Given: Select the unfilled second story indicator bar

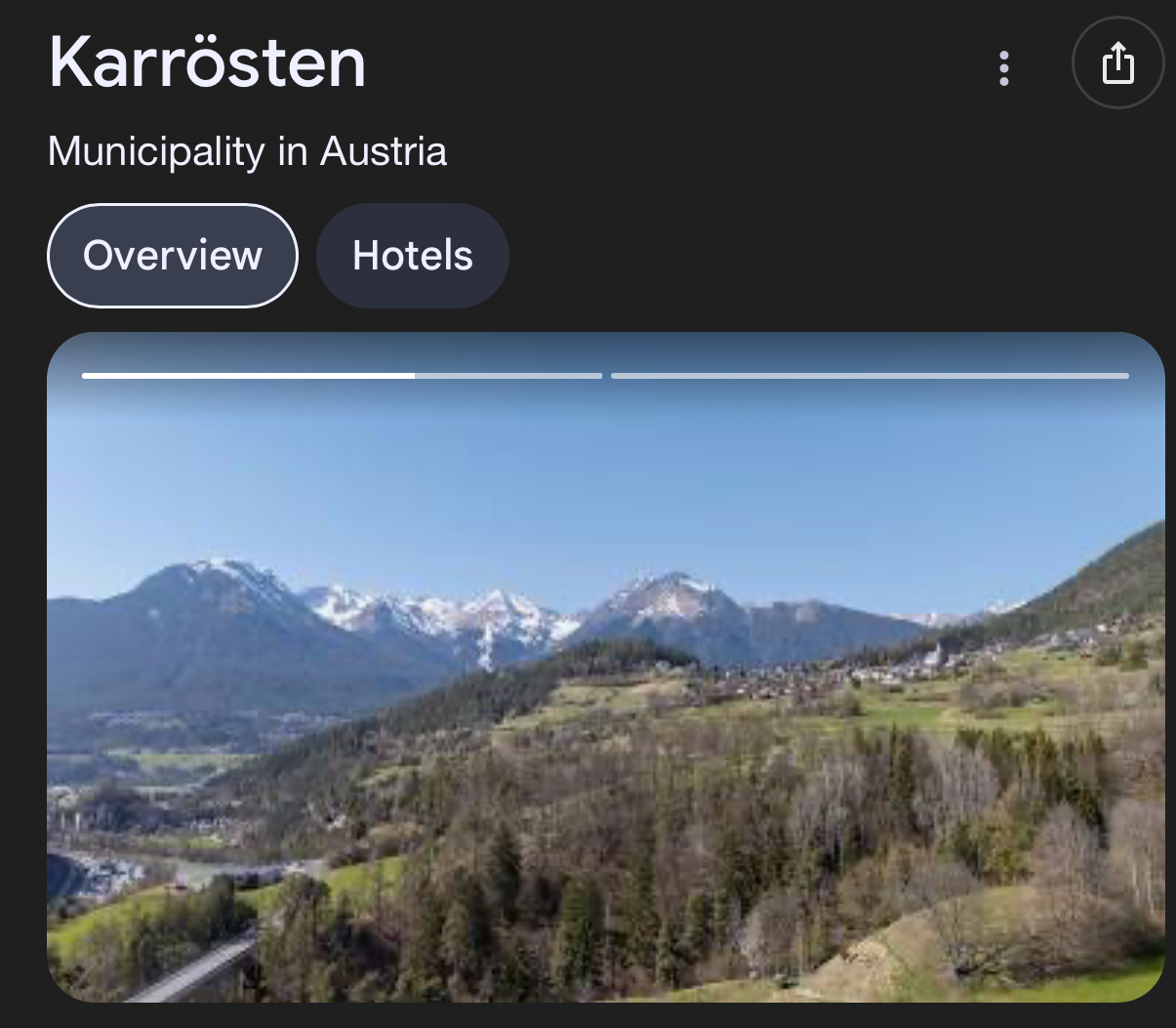Looking at the screenshot, I should [870, 375].
